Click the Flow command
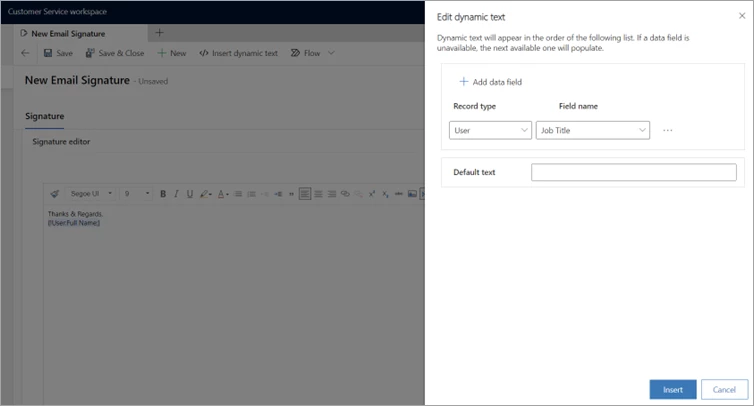This screenshot has height=406, width=754. pos(305,53)
